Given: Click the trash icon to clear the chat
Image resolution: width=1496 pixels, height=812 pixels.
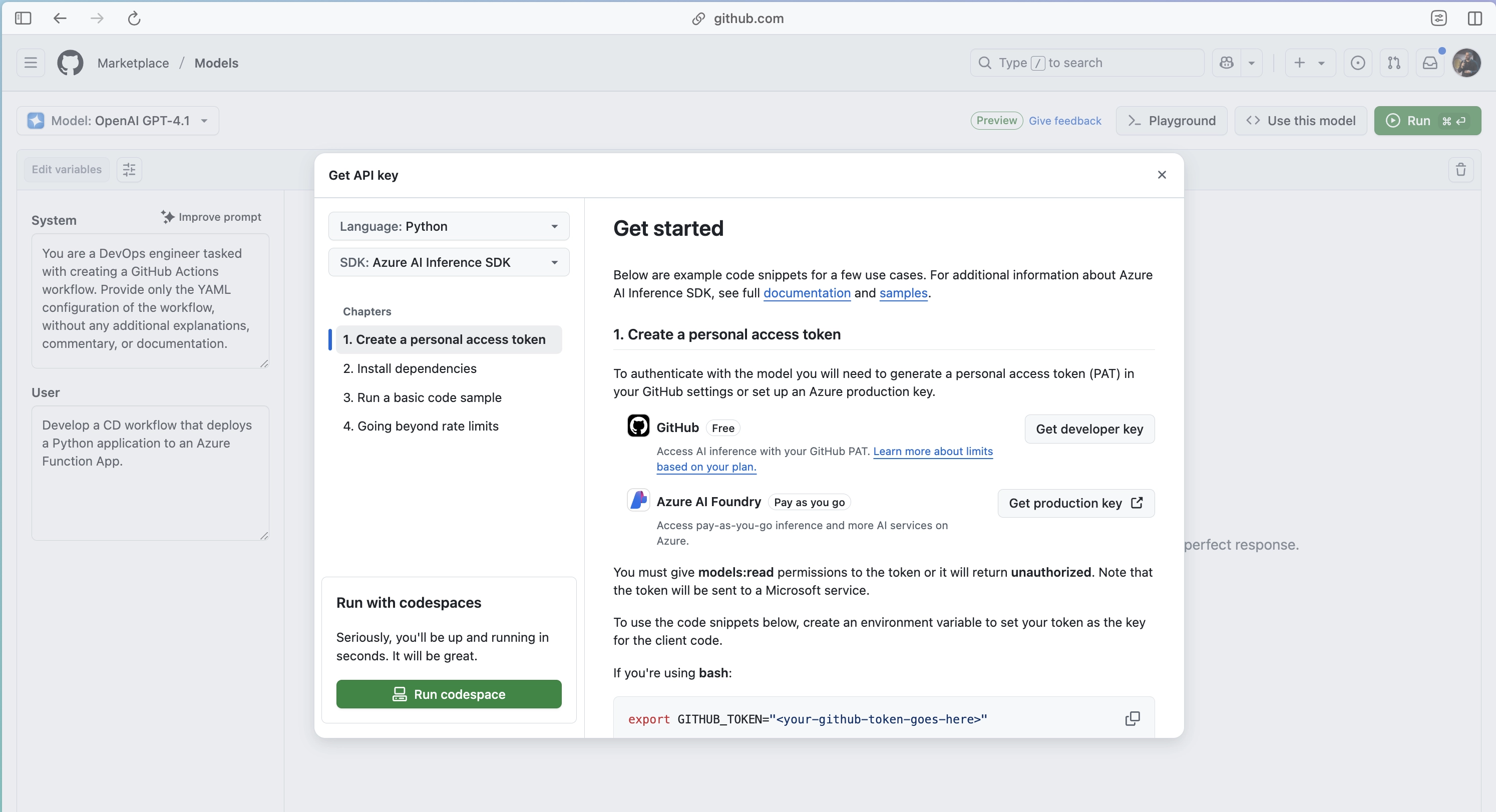Looking at the screenshot, I should (1460, 170).
